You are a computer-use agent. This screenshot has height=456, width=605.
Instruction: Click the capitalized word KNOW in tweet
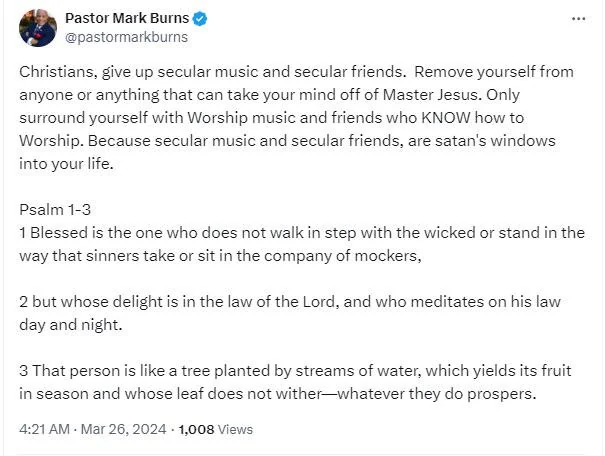tap(446, 118)
